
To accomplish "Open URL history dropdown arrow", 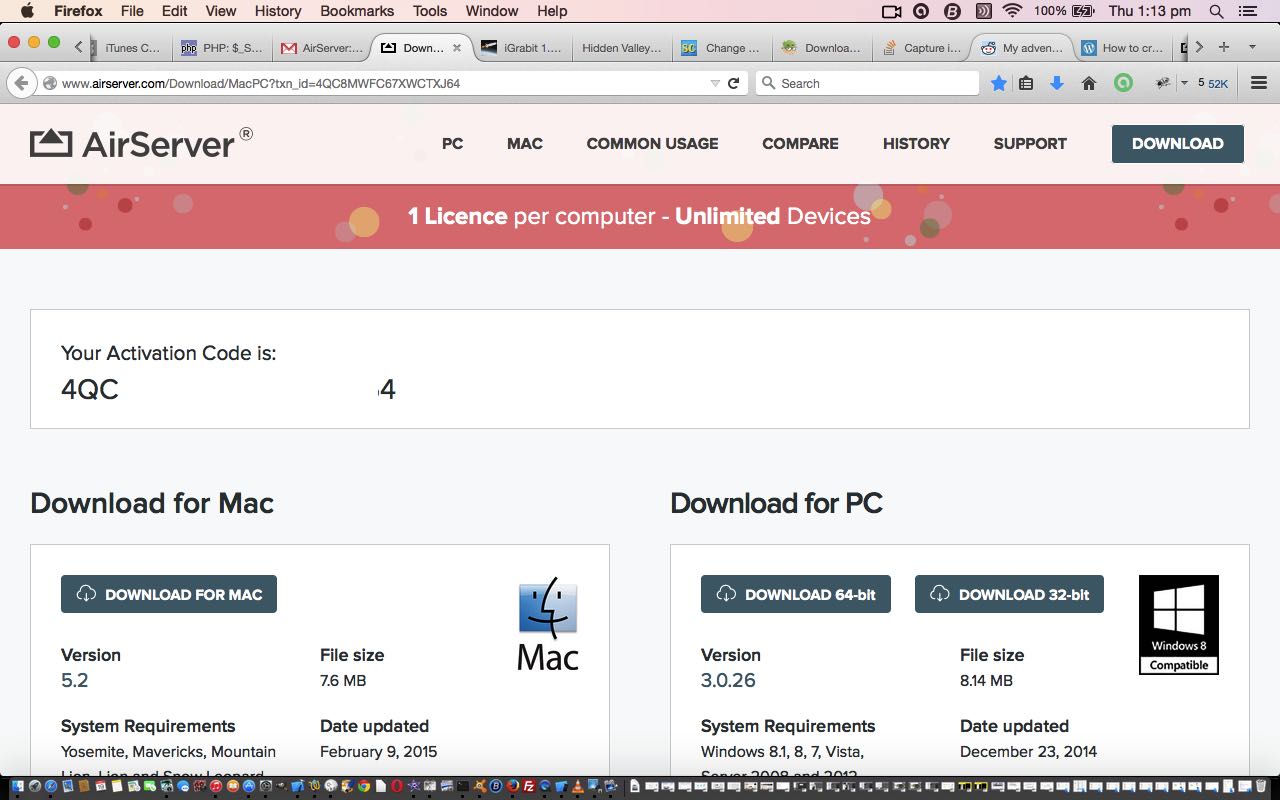I will tap(714, 83).
